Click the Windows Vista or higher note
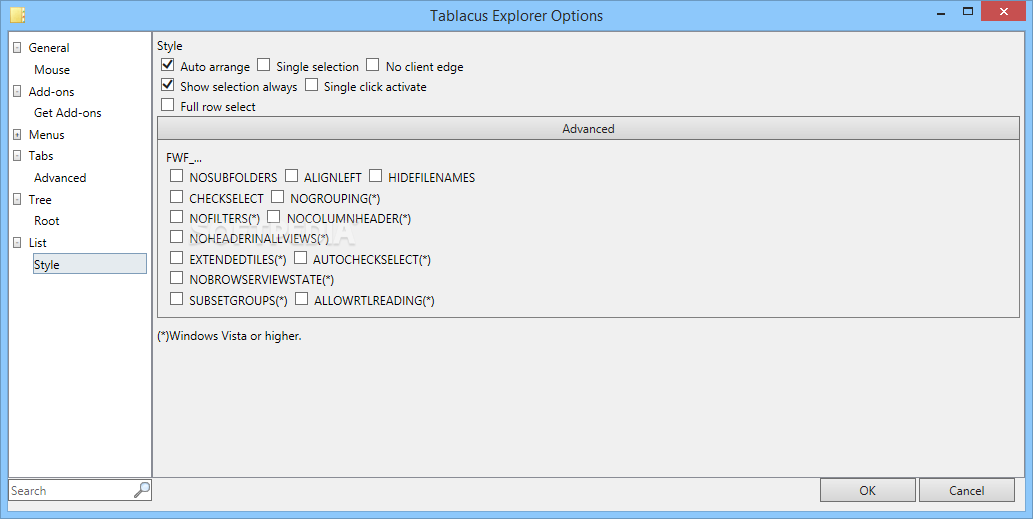 click(x=229, y=336)
